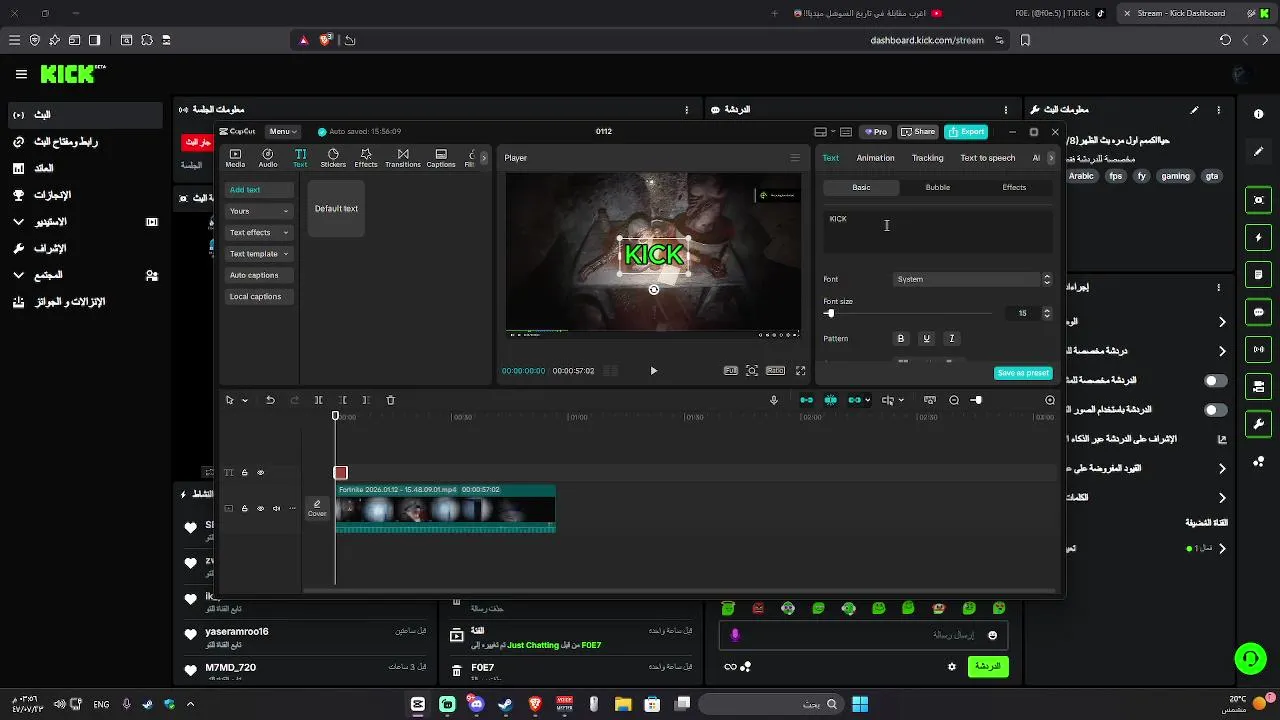Switch to the Tracking tab
Viewport: 1280px width, 720px height.
[927, 158]
